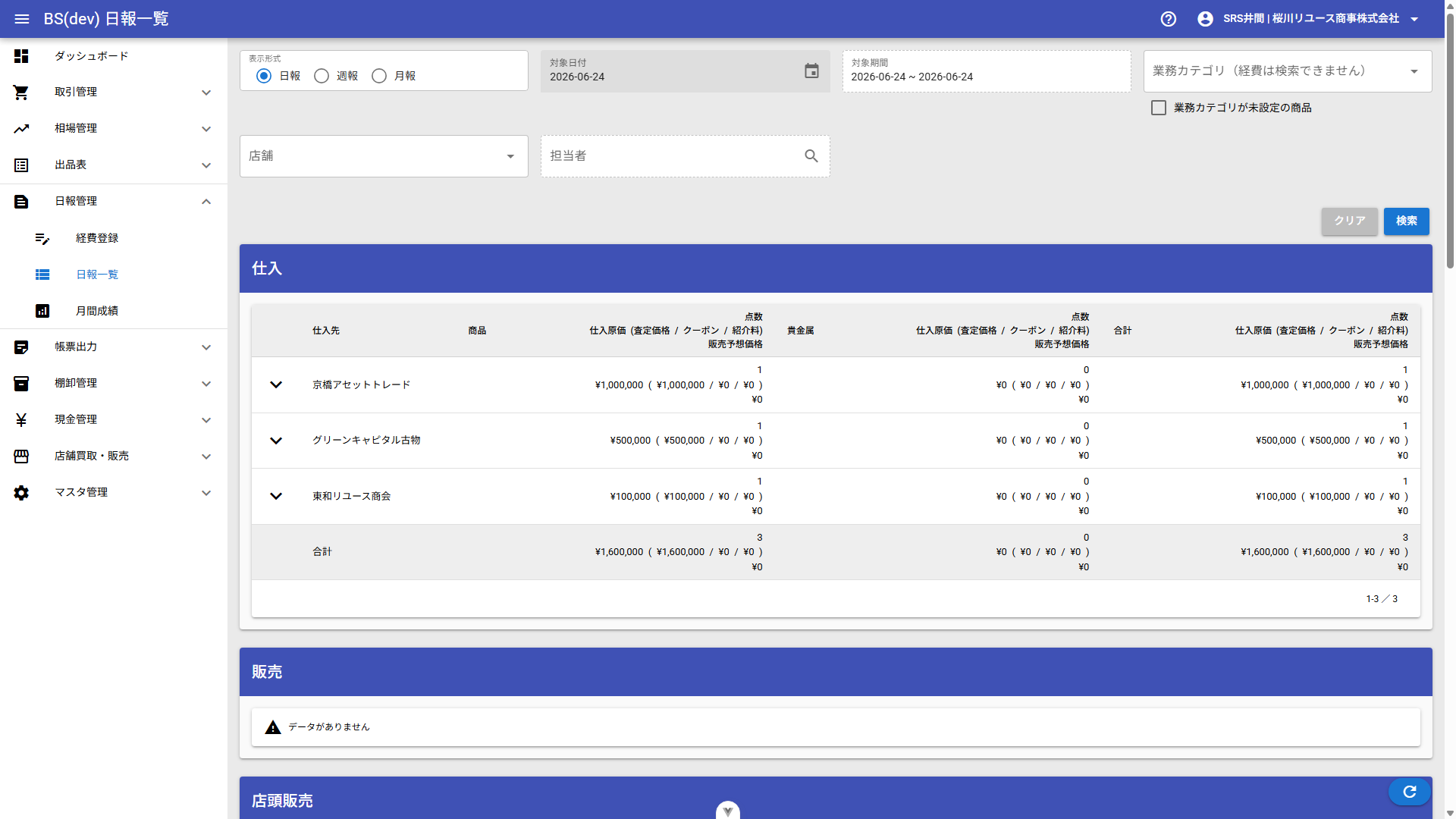Click the SRS井間 account name
Image resolution: width=1456 pixels, height=819 pixels.
[x=1310, y=19]
